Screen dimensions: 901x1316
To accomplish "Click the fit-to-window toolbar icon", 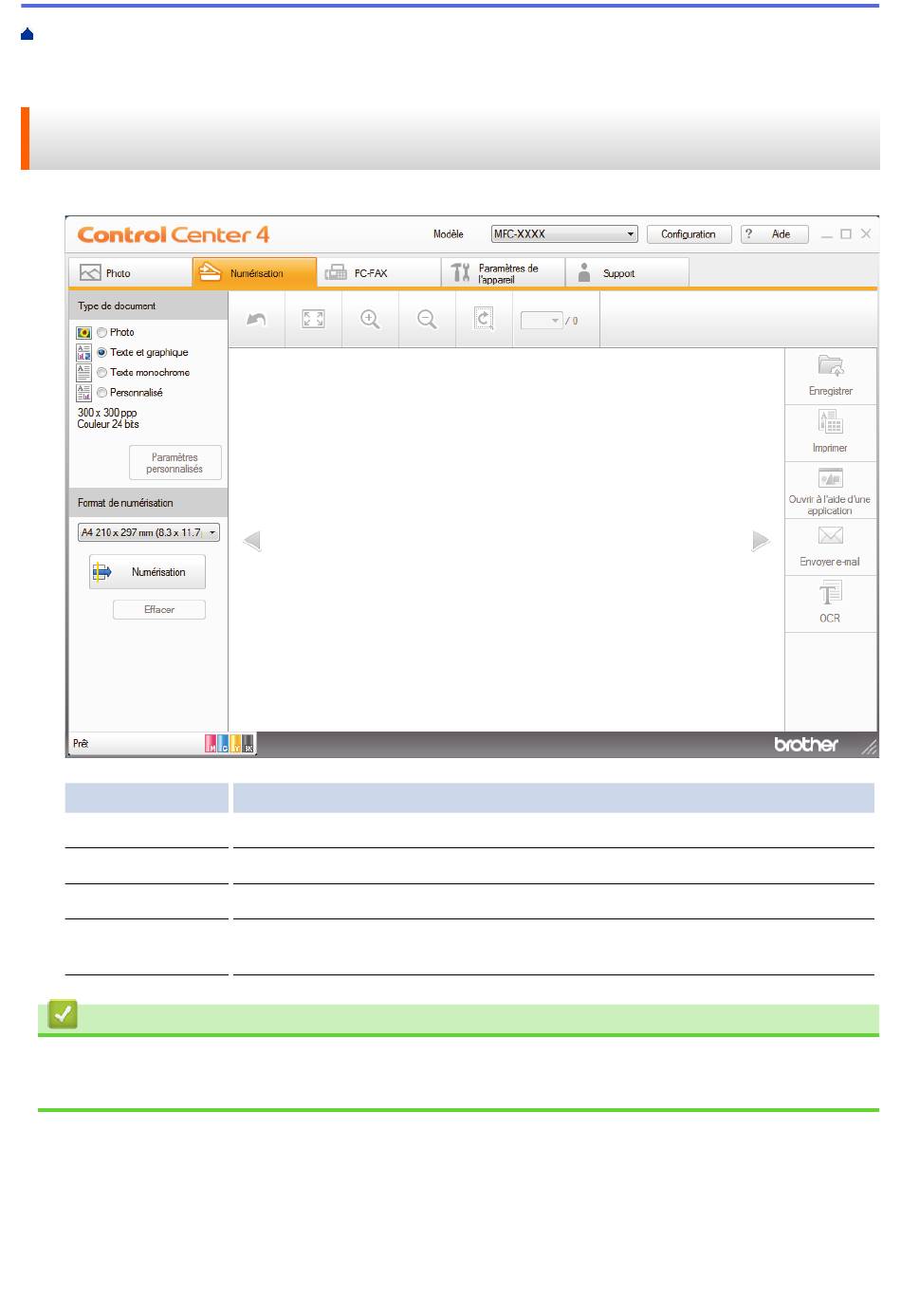I will point(313,320).
